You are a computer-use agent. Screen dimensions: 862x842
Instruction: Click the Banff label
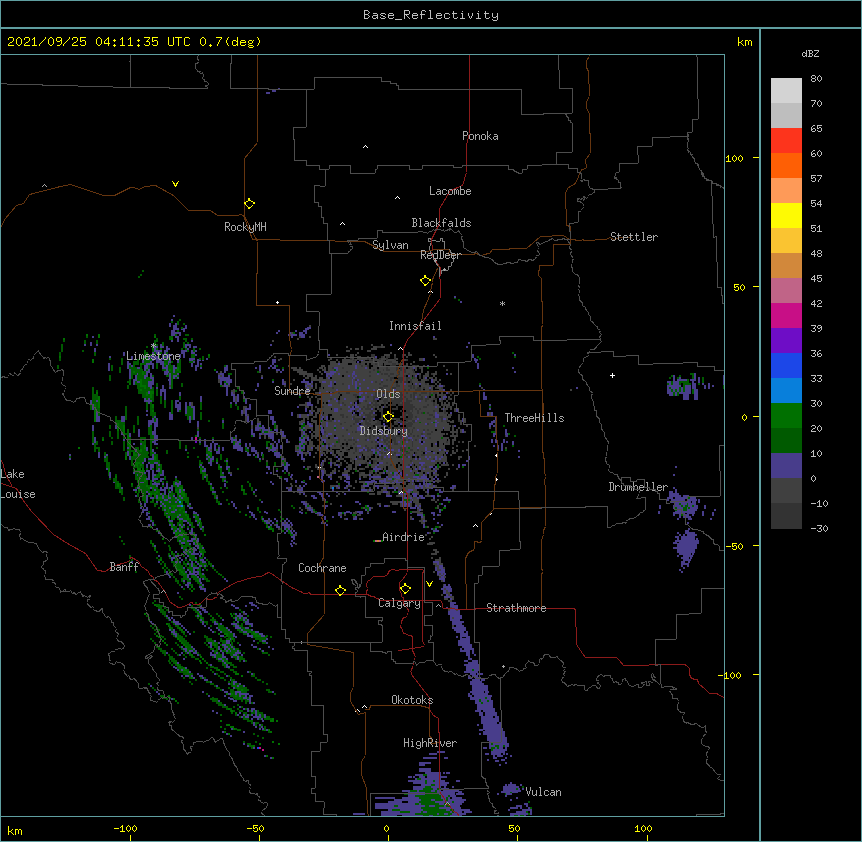click(x=124, y=567)
